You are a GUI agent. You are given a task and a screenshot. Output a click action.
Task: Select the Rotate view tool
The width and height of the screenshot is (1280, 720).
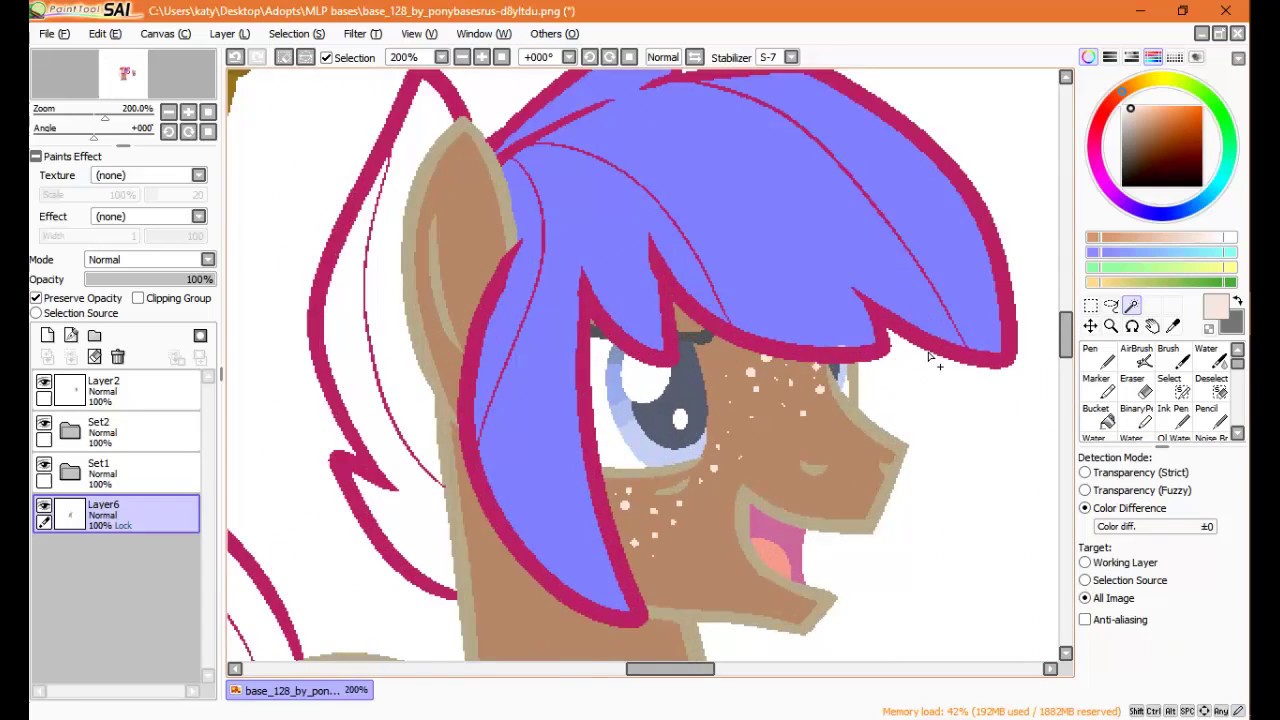tap(1131, 326)
